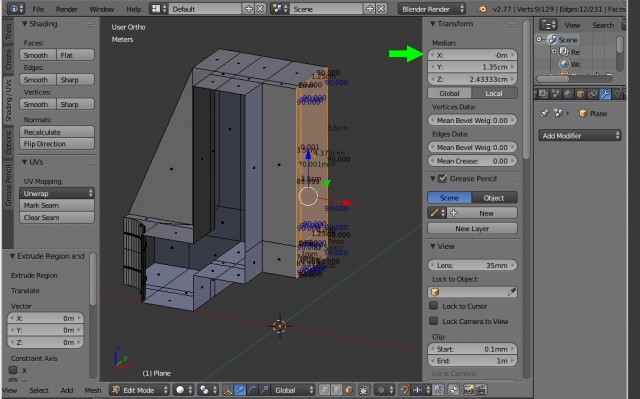Image resolution: width=640 pixels, height=399 pixels.
Task: Adjust the Lens 35mm slider
Action: (472, 265)
